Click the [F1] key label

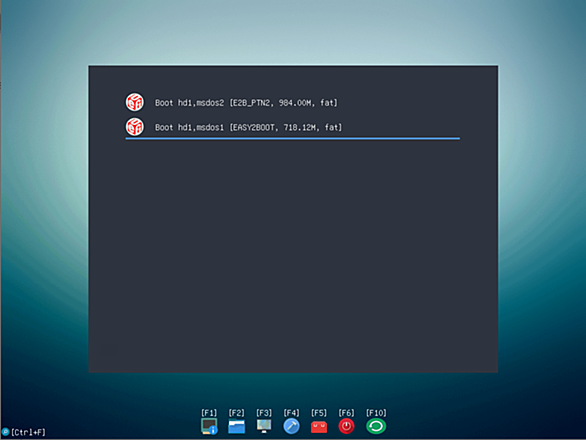click(x=209, y=413)
